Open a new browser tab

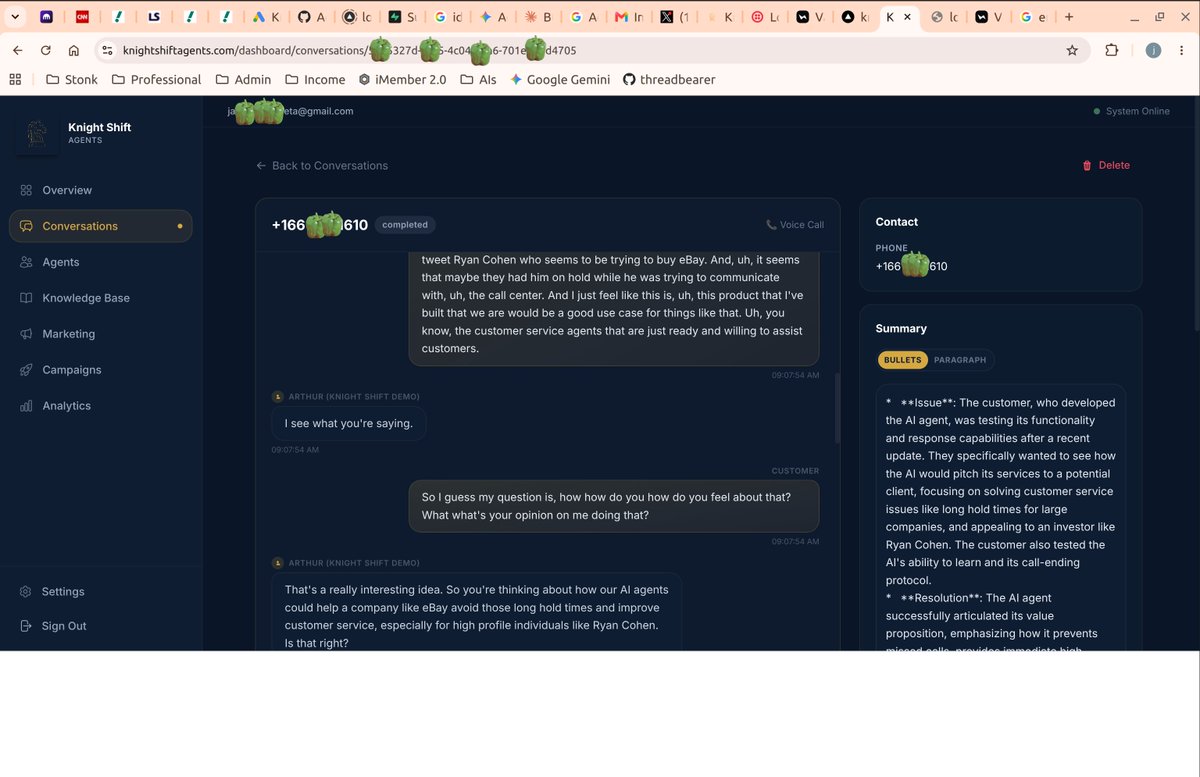click(1069, 17)
